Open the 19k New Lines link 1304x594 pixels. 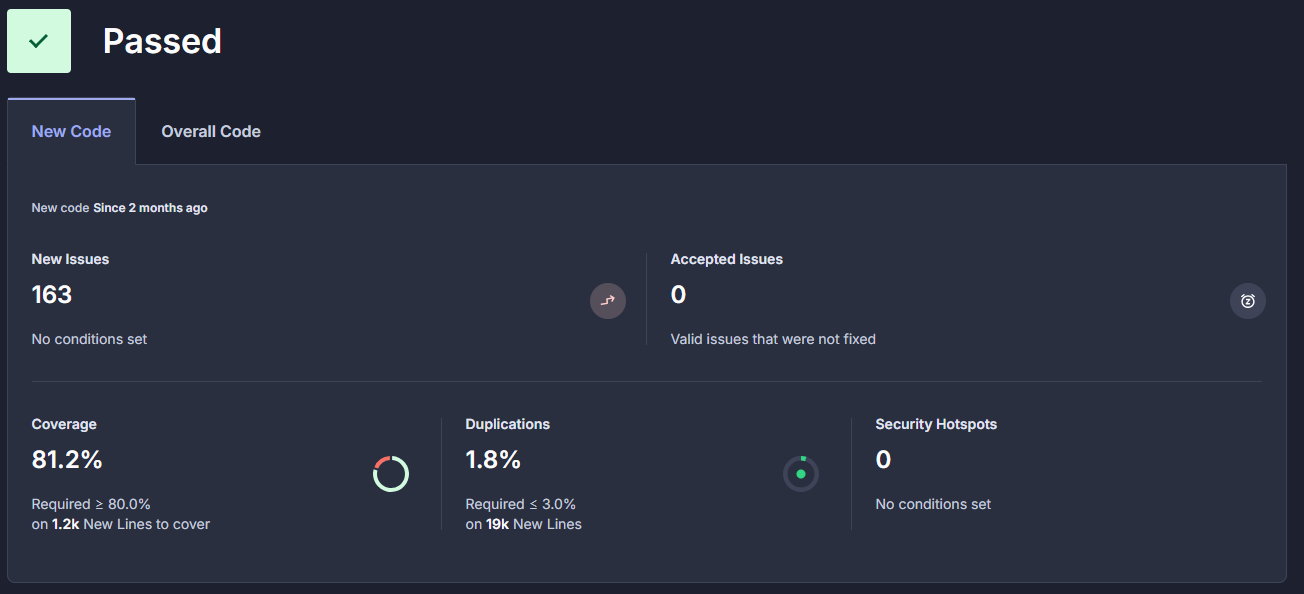point(534,524)
